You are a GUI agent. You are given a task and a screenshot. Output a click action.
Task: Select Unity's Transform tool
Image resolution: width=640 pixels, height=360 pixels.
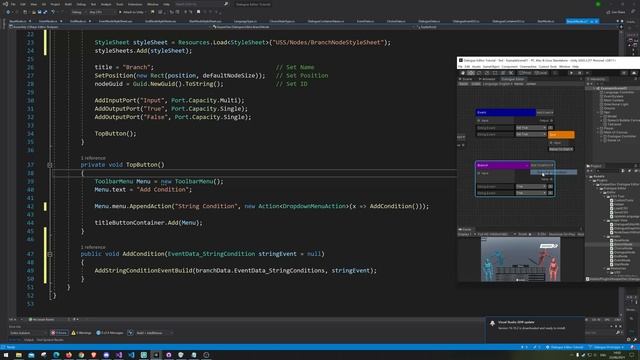[502, 73]
